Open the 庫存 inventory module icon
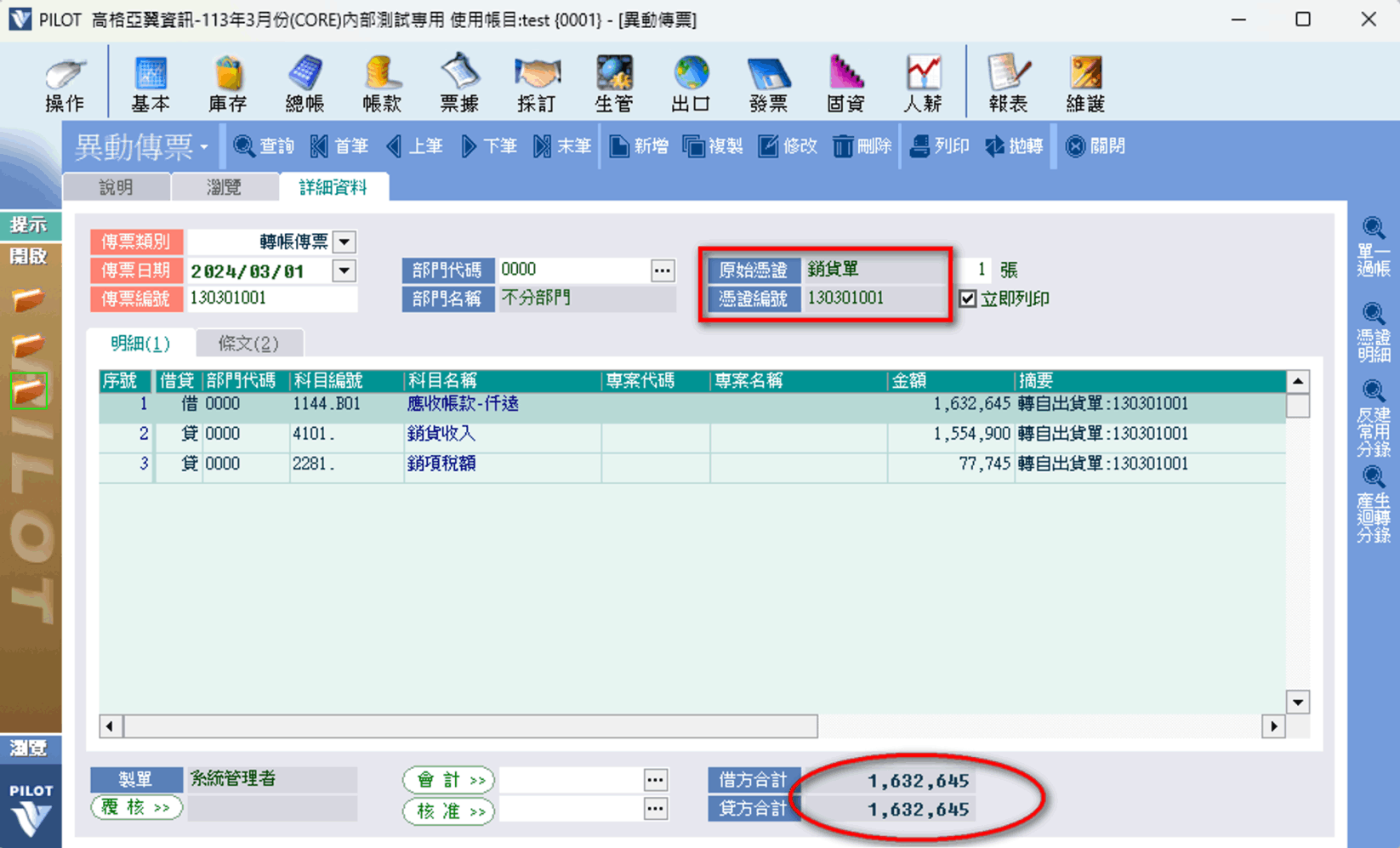Viewport: 1400px width, 848px height. [x=227, y=84]
